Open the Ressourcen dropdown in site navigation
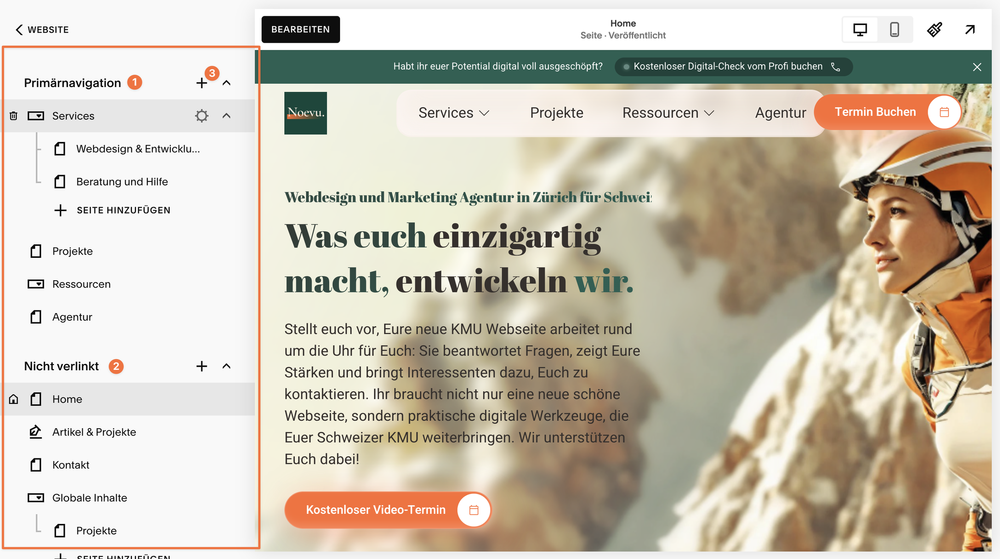 (668, 113)
